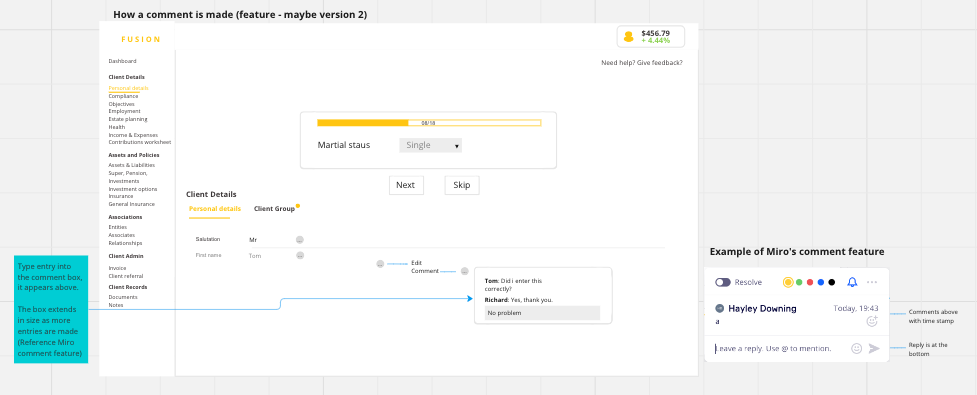Open Objectives in the sidebar
Screen dimensions: 977x395
coord(122,104)
